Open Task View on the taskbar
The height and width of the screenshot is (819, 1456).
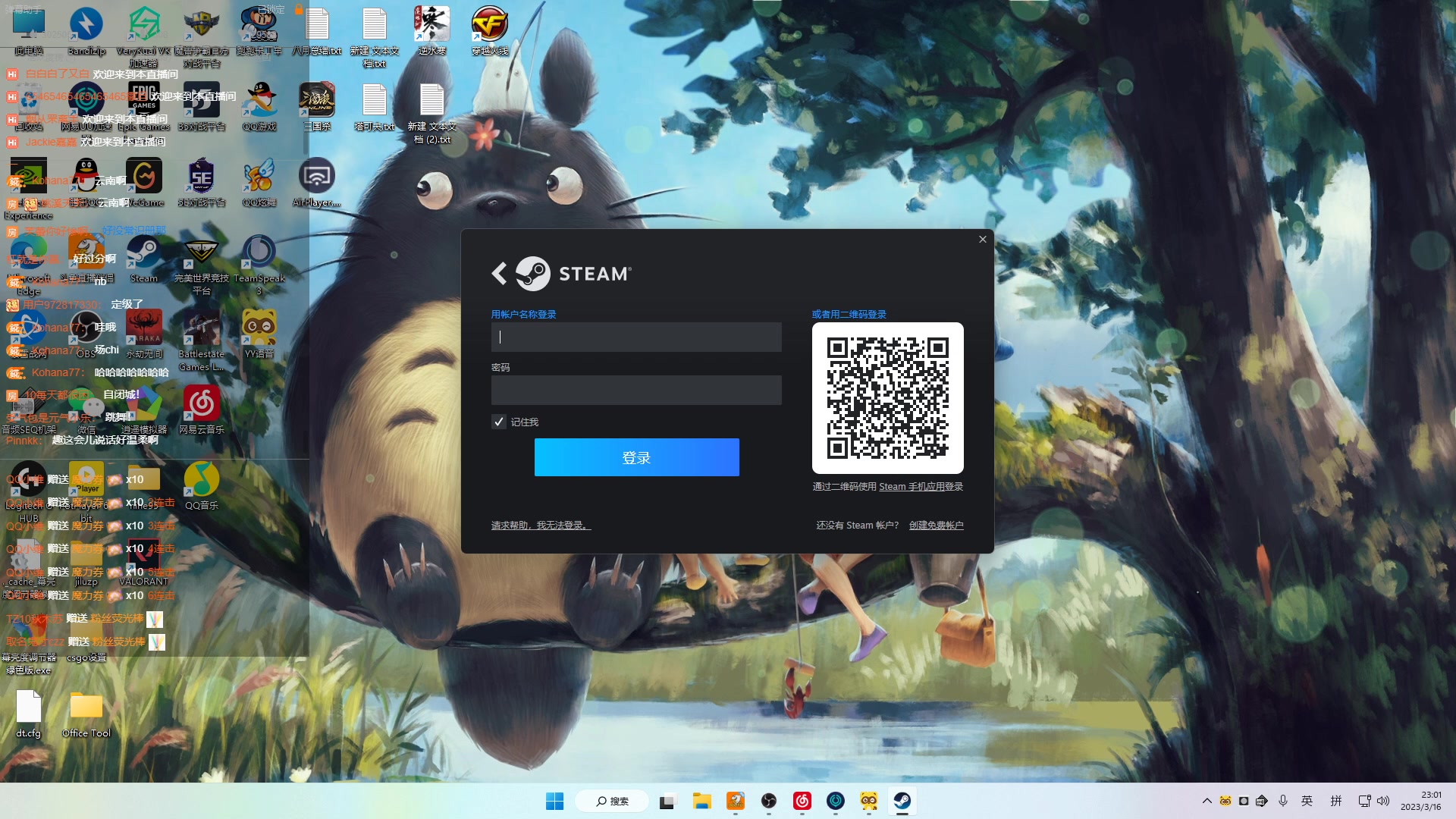pos(667,801)
